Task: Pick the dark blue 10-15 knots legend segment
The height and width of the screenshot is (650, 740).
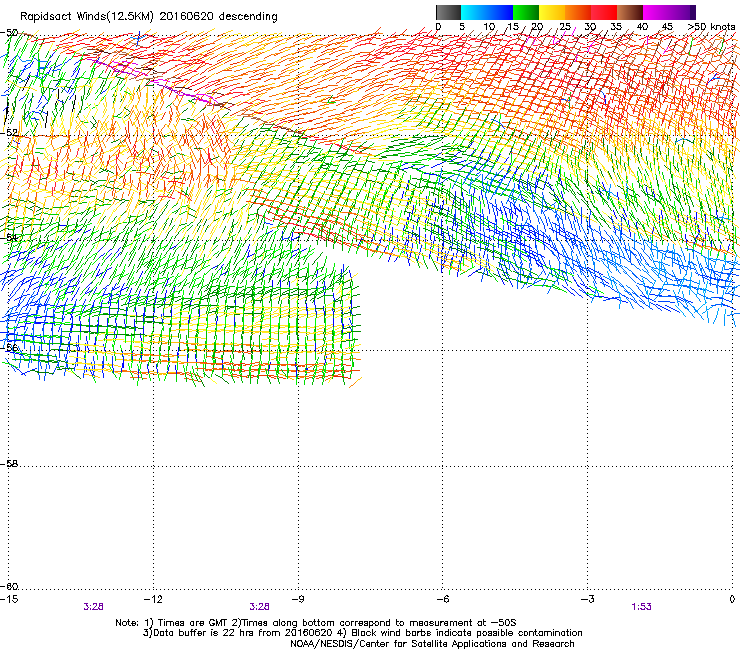Action: click(500, 12)
